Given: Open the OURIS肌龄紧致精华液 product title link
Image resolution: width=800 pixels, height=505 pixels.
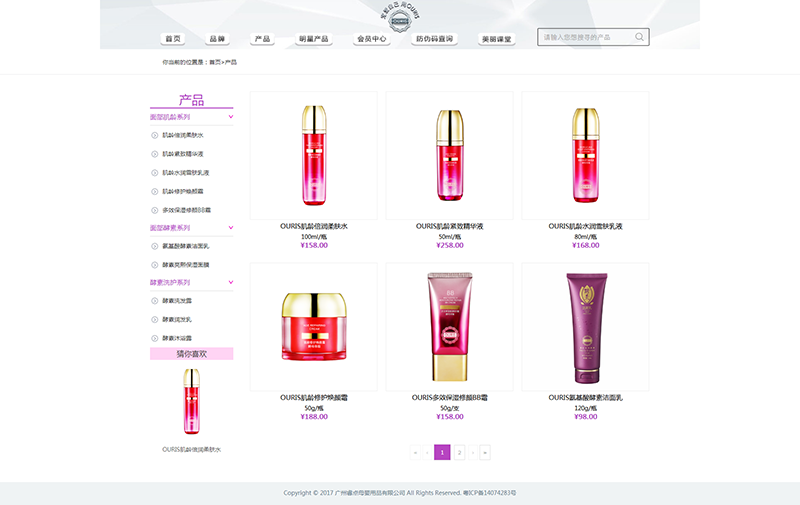Looking at the screenshot, I should (x=450, y=227).
